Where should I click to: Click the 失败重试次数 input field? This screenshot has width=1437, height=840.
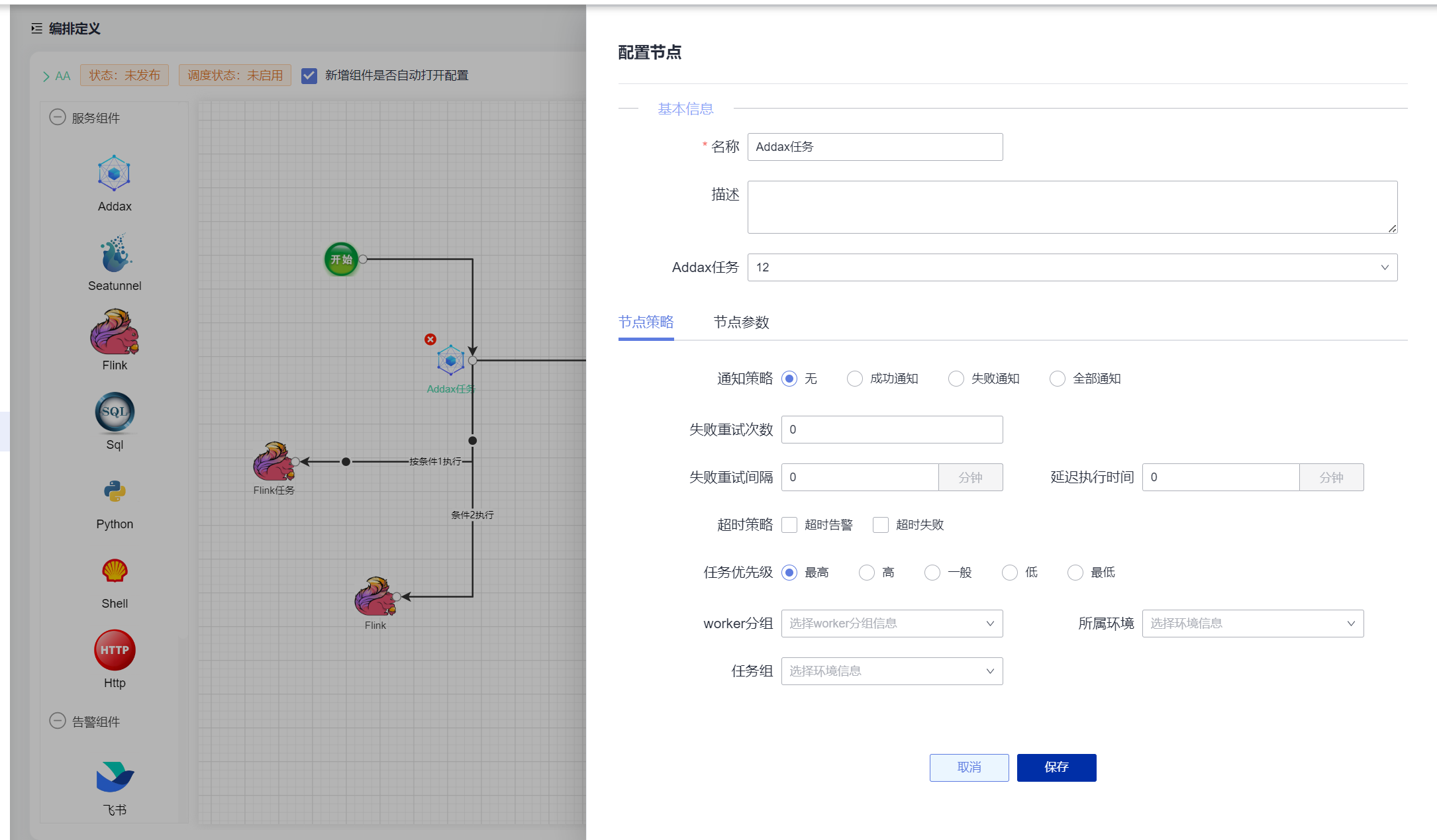coord(891,430)
